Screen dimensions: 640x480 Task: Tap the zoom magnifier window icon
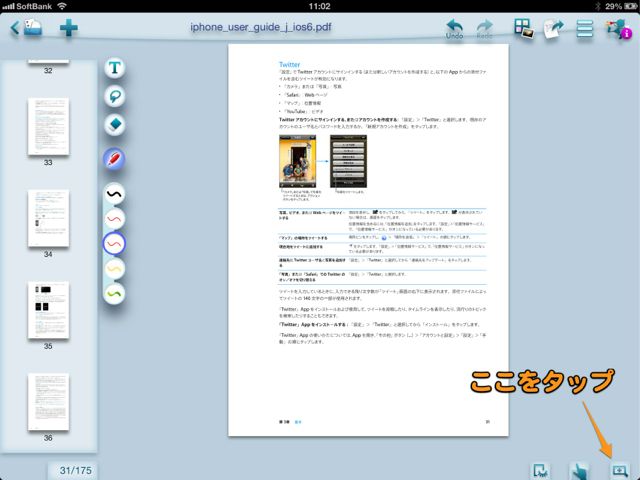(620, 471)
